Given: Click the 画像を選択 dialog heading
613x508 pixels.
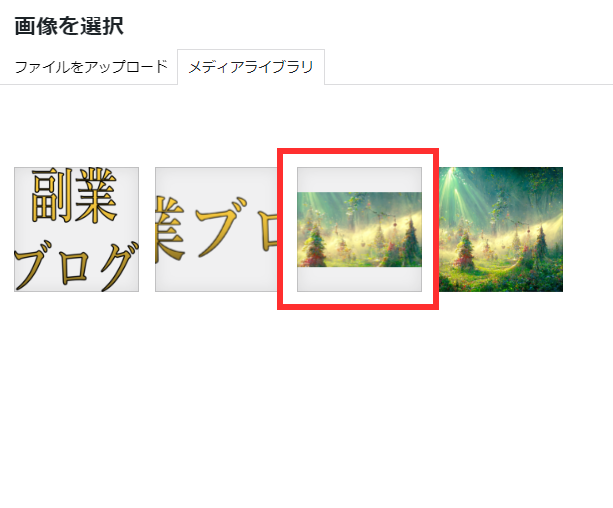Looking at the screenshot, I should [69, 27].
